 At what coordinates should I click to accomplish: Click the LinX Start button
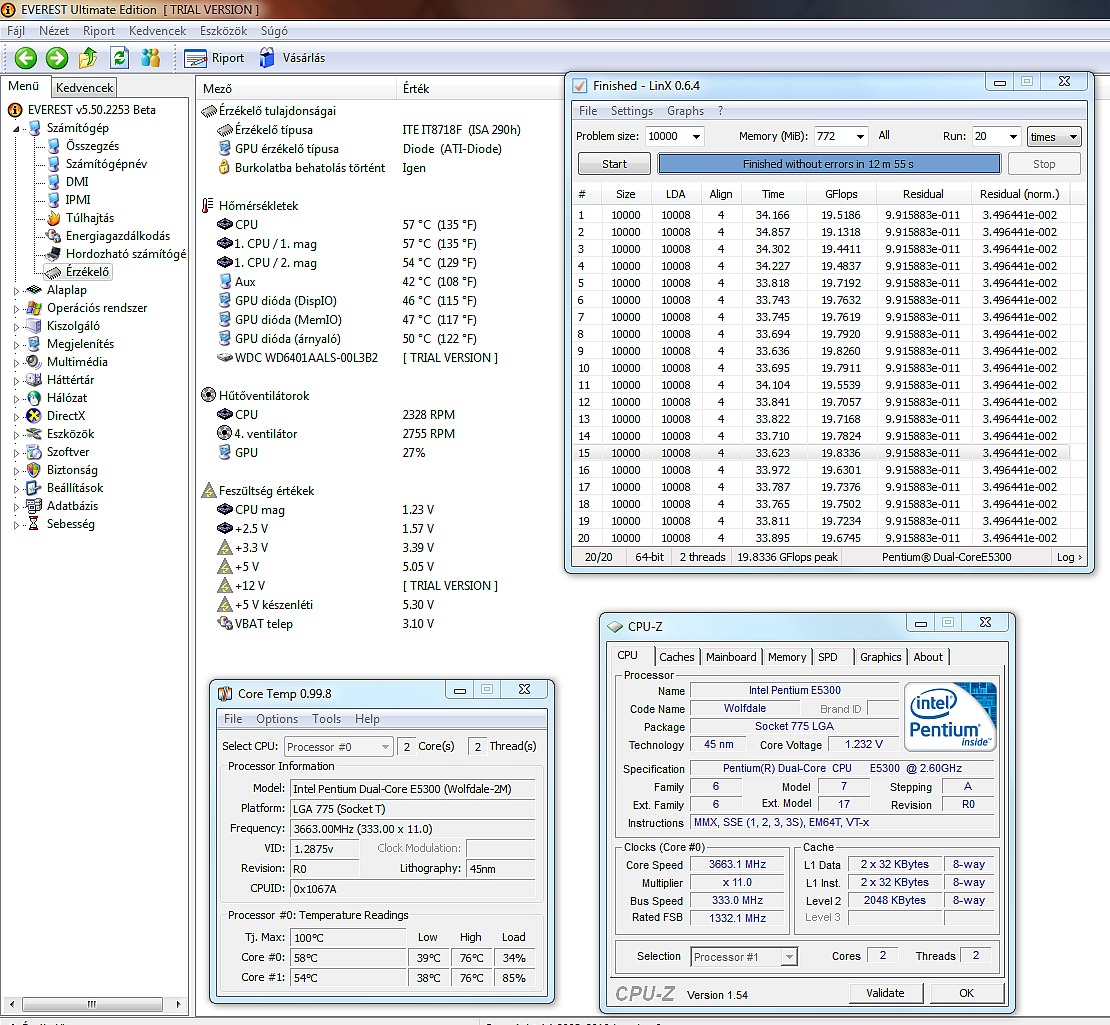(614, 164)
